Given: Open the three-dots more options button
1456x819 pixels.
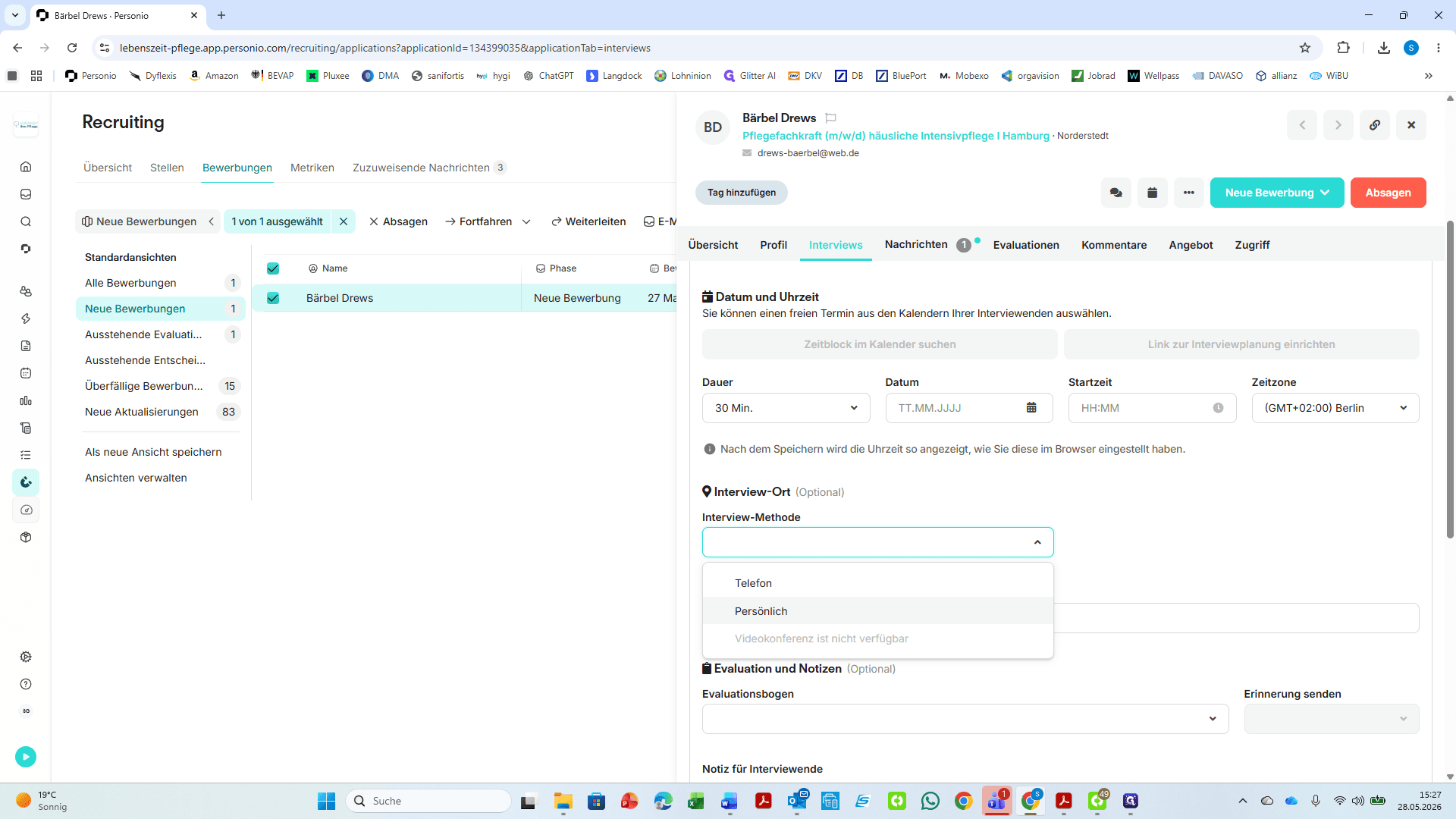Looking at the screenshot, I should (1189, 193).
